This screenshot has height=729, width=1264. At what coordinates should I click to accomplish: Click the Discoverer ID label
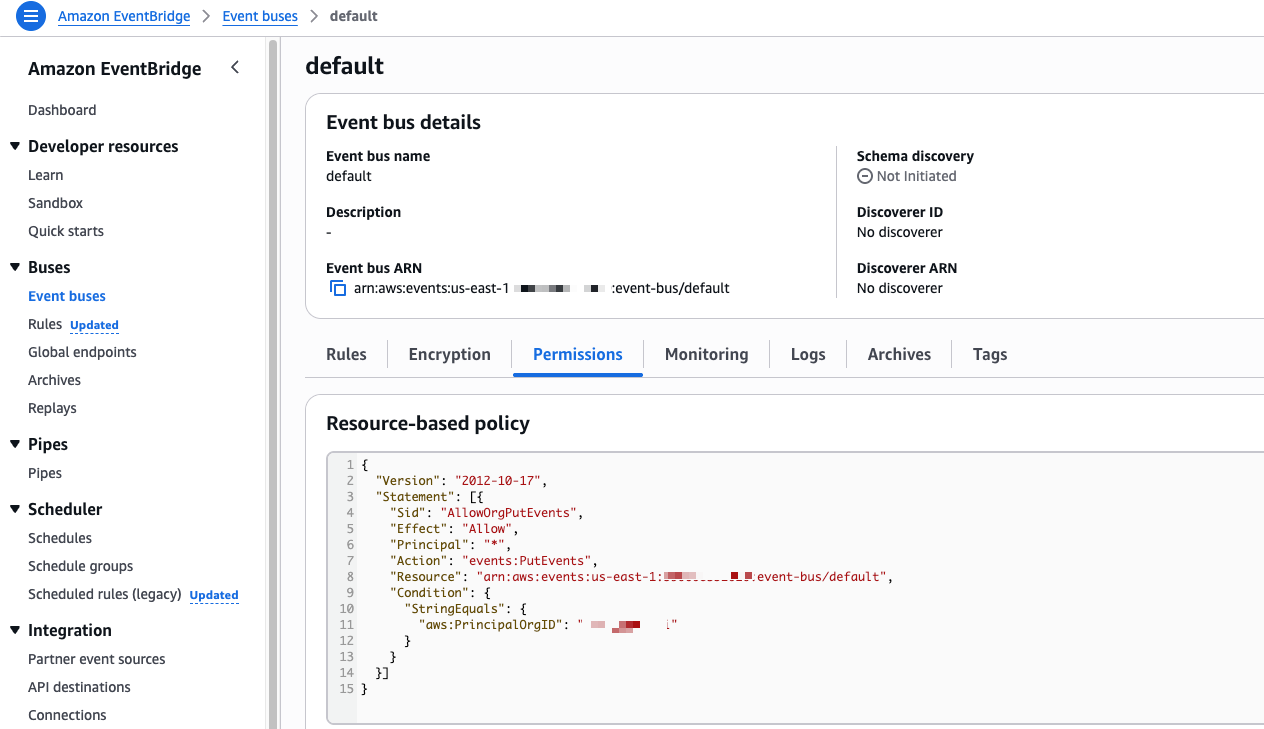point(900,212)
